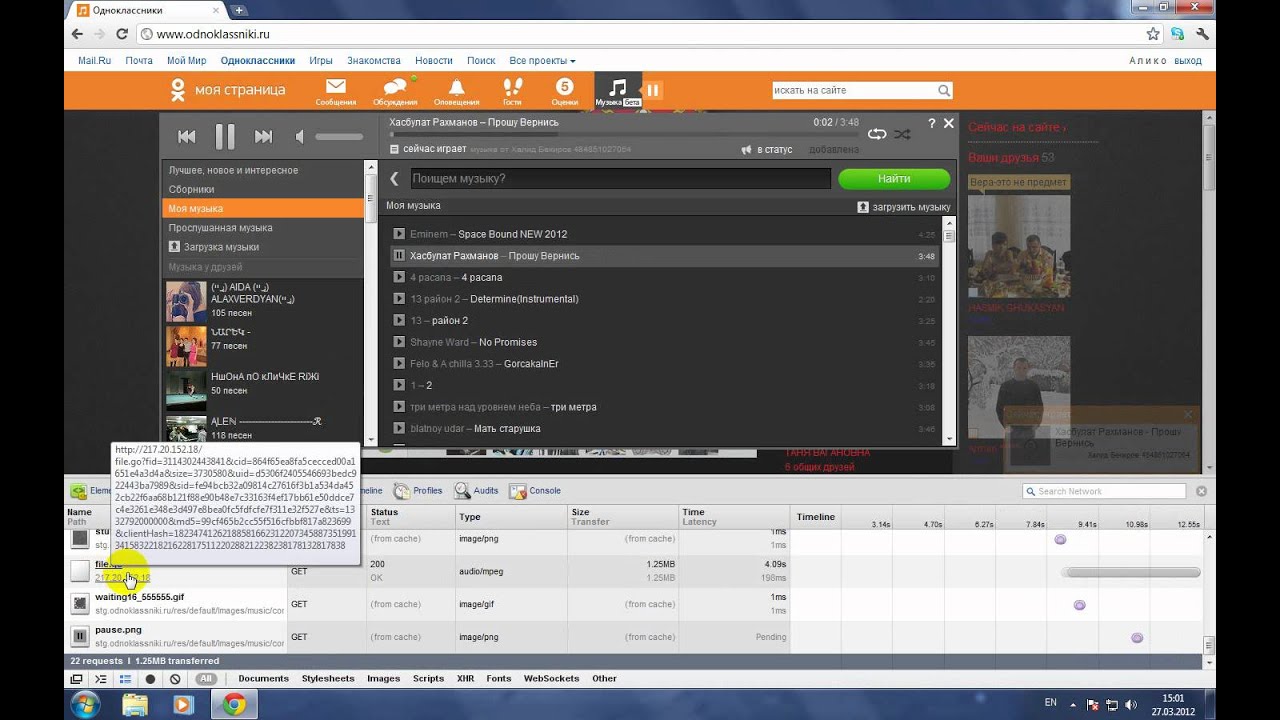Adjust the player volume slider
The image size is (1280, 720).
click(x=339, y=137)
